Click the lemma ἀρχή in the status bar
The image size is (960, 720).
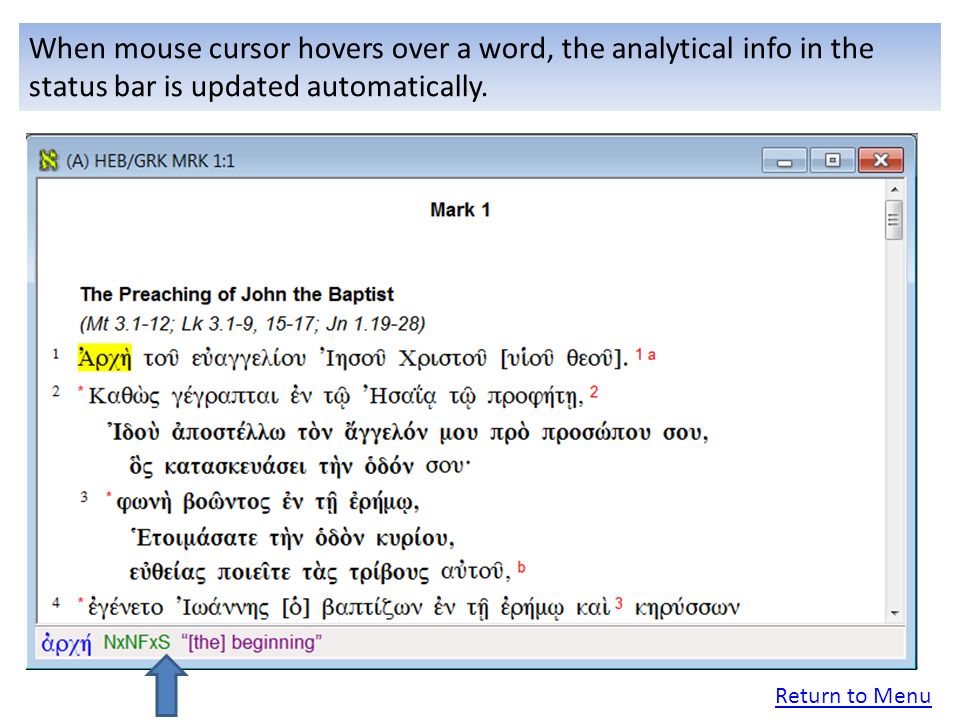click(66, 643)
